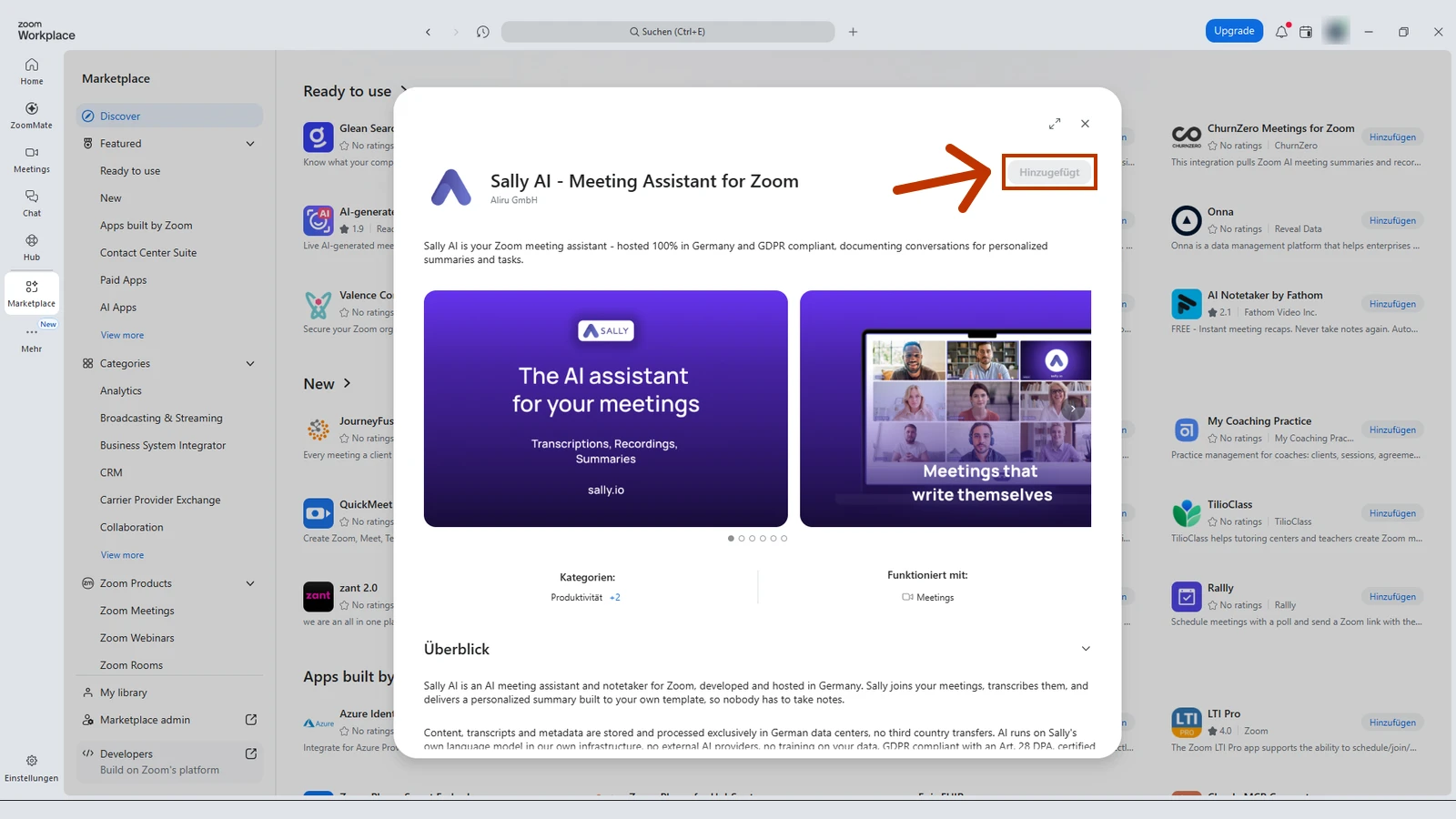Click the LTI Pro app icon
1456x819 pixels.
tap(1187, 723)
